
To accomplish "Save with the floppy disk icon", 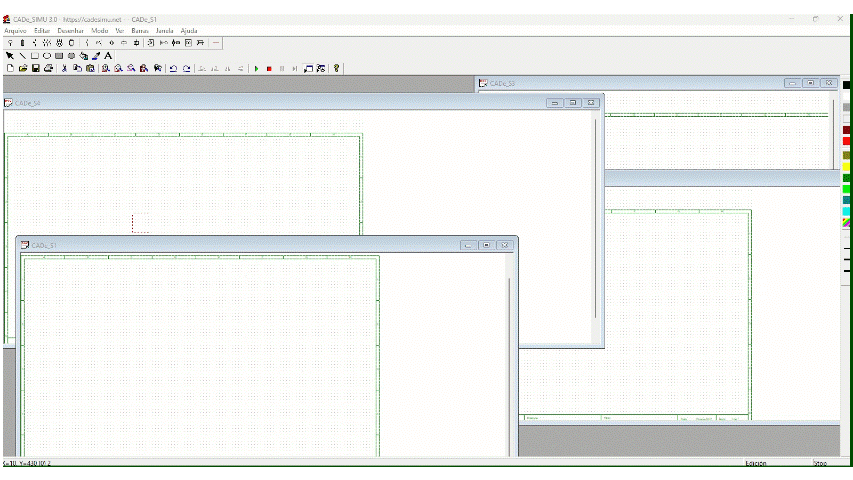I will 36,69.
